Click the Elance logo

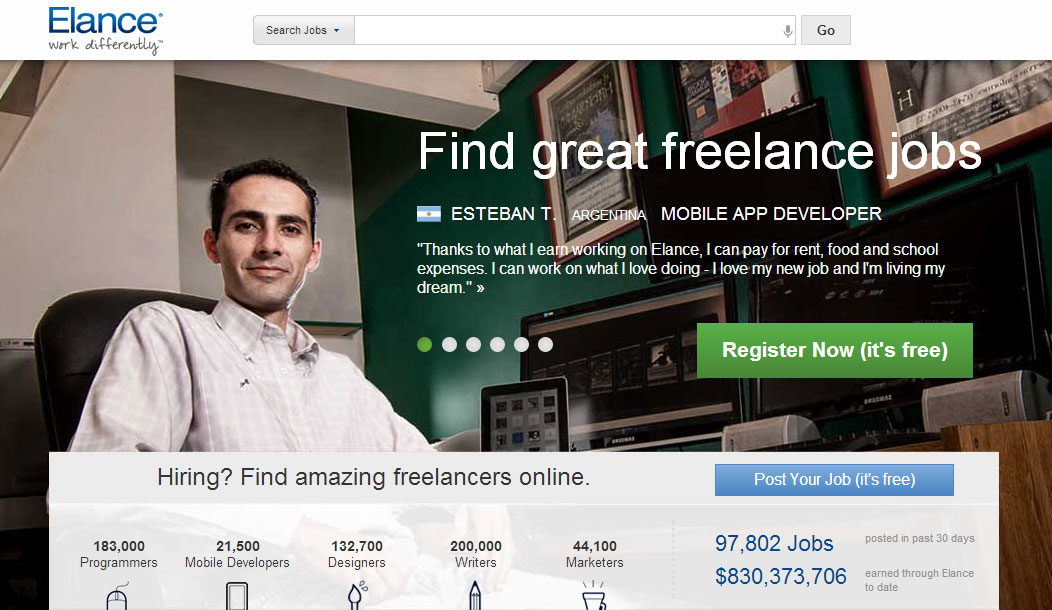(x=105, y=30)
